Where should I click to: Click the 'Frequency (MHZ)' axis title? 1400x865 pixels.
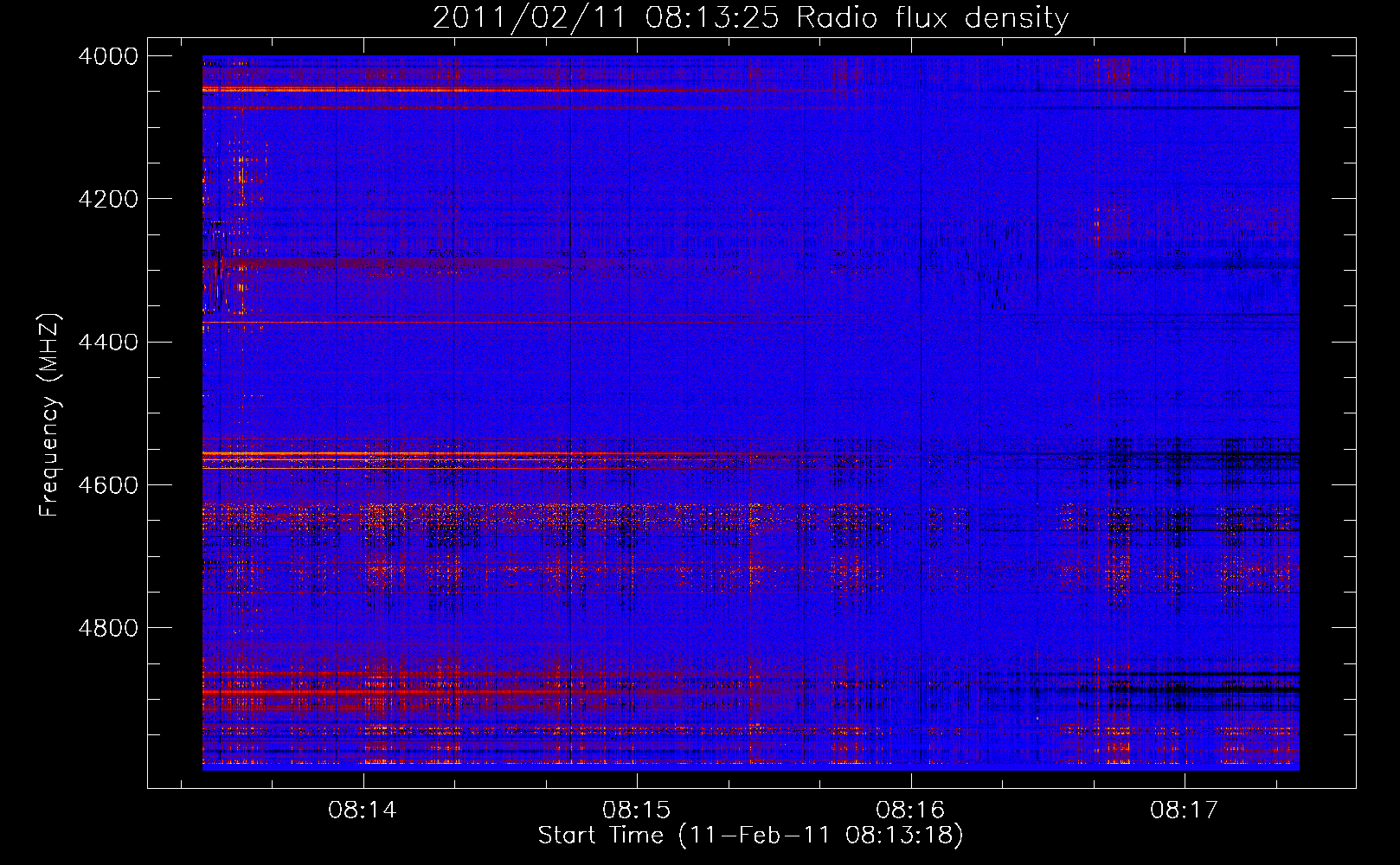50,415
